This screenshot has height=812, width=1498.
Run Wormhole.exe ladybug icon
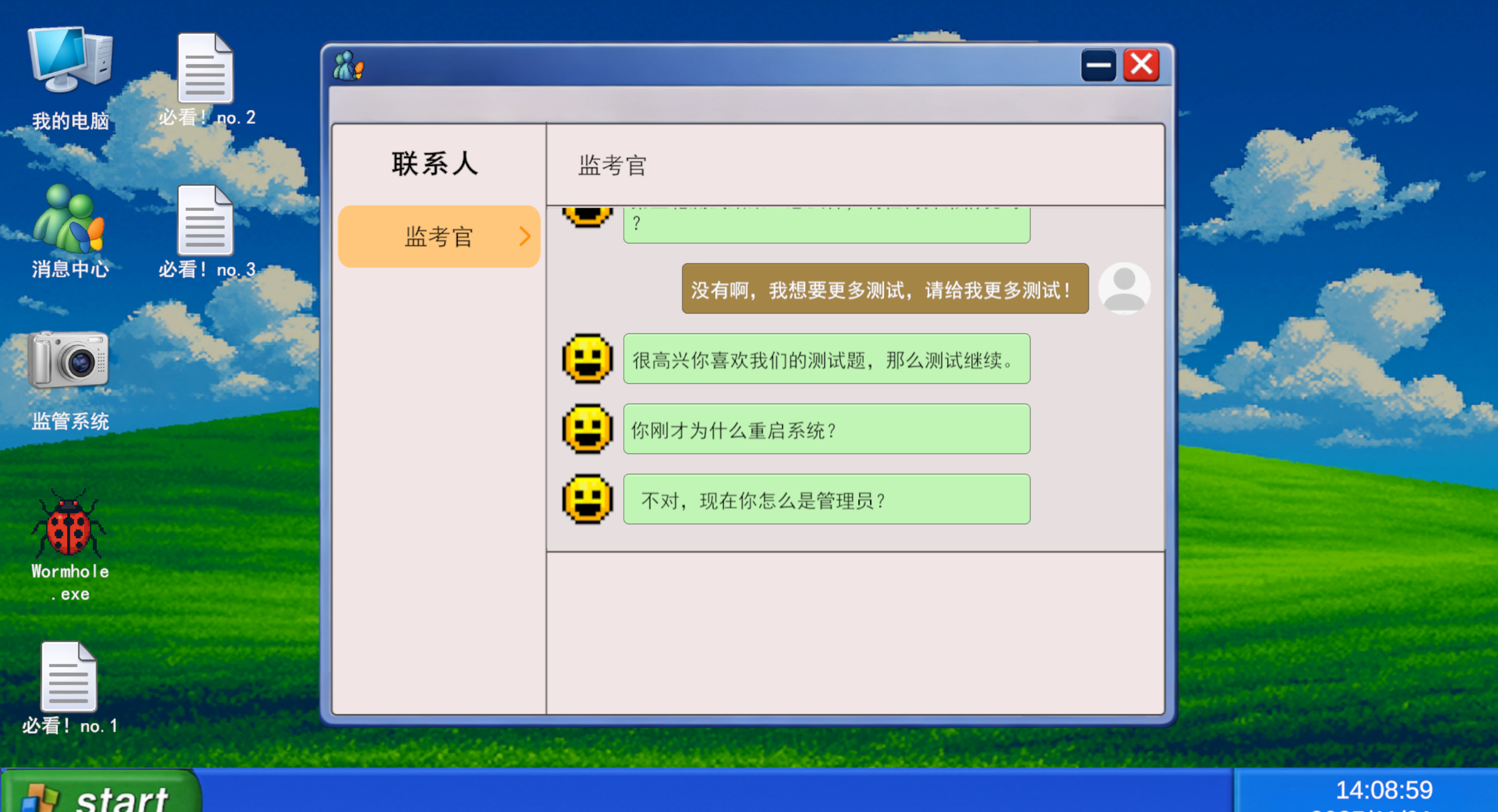69,524
